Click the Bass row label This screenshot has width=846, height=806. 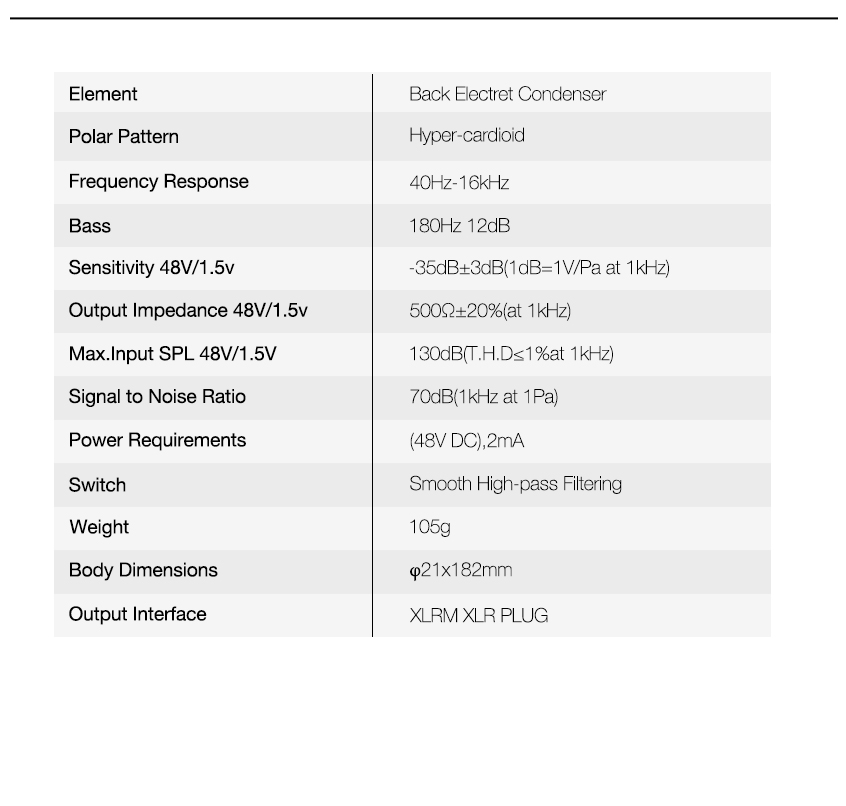coord(90,226)
